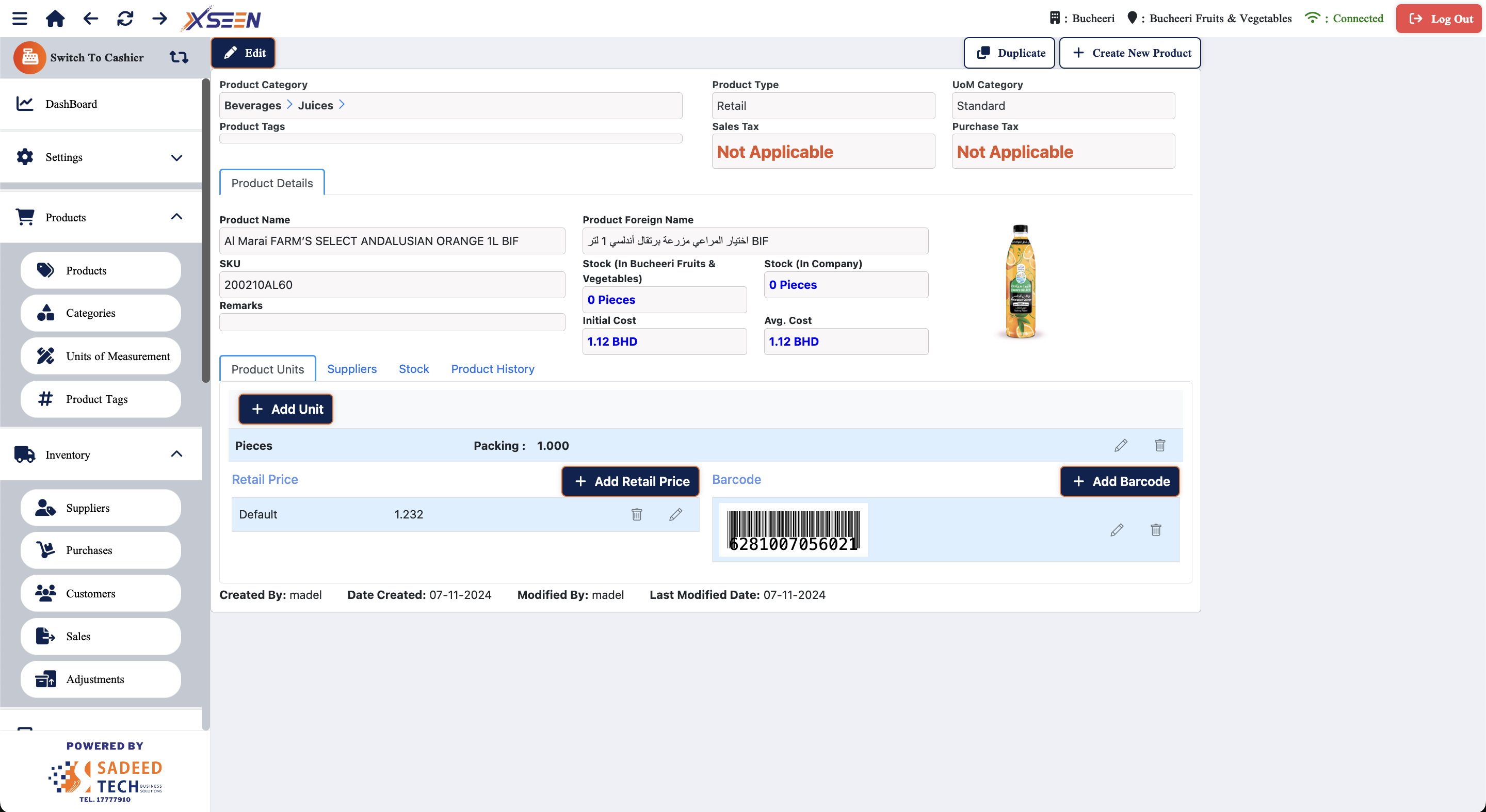Click the Bucheeri company building icon
This screenshot has height=812, width=1486.
click(x=1055, y=18)
